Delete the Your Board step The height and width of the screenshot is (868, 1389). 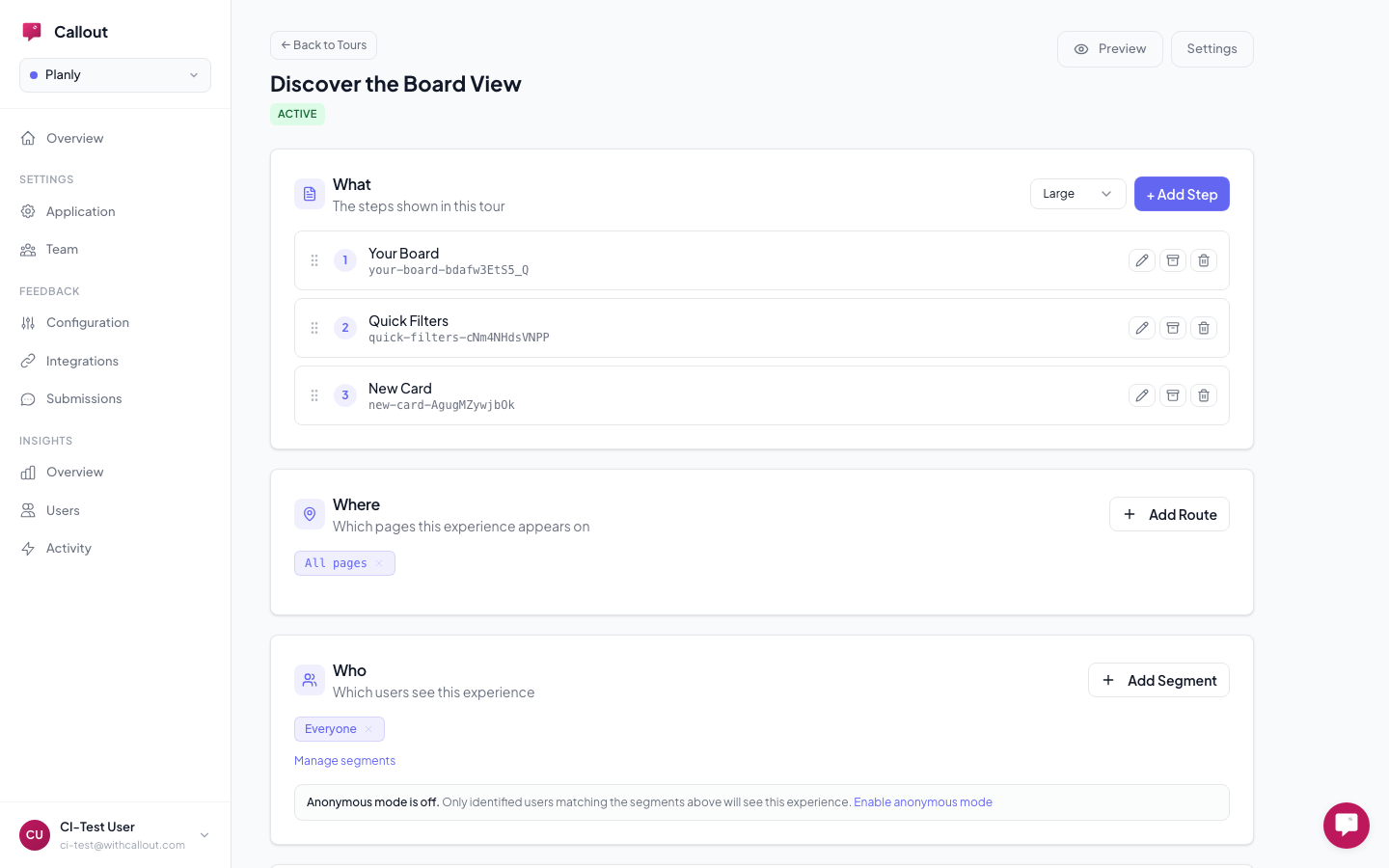click(x=1203, y=260)
